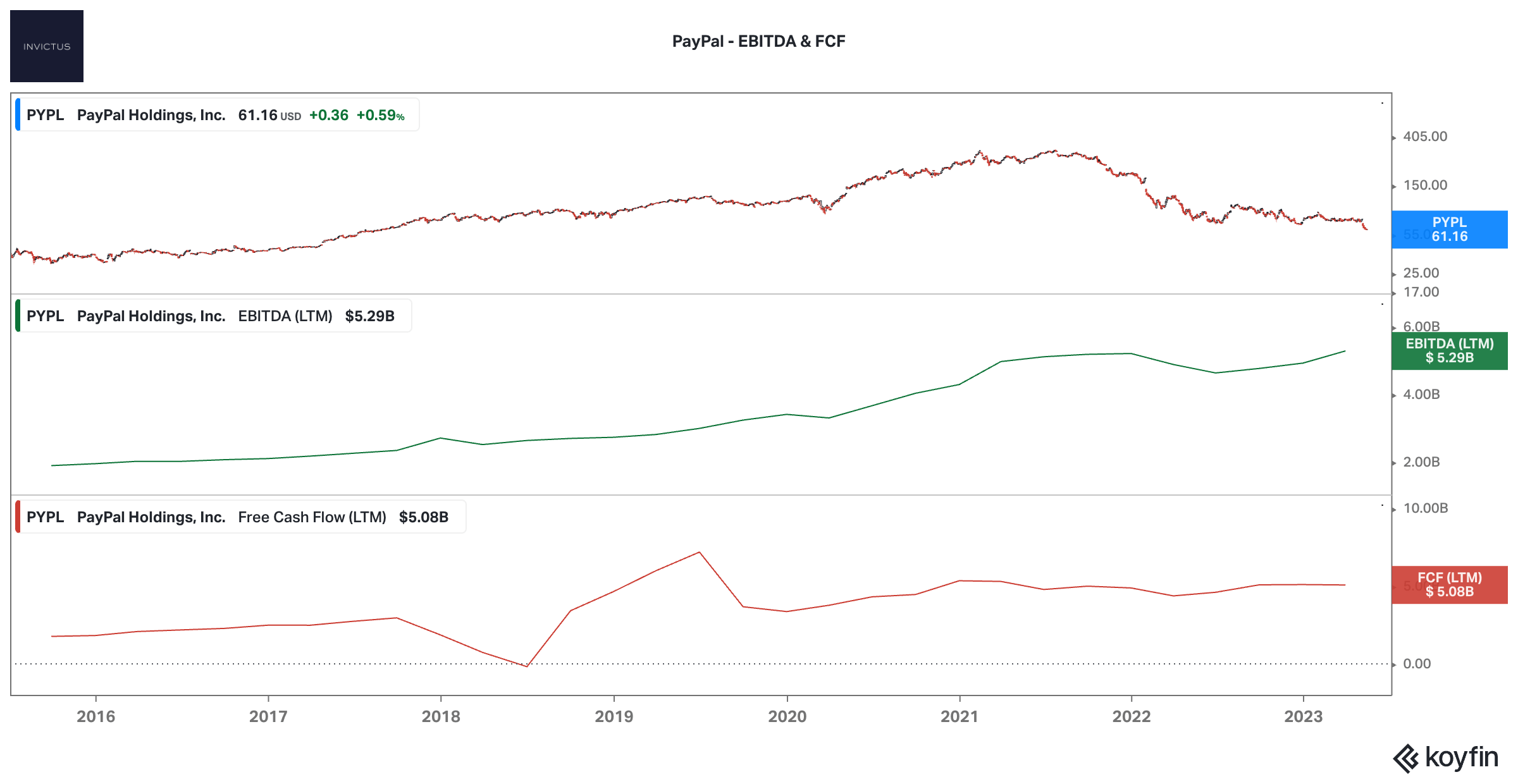
Task: Click the dot in the EBITDA panel corner
Action: click(1382, 304)
